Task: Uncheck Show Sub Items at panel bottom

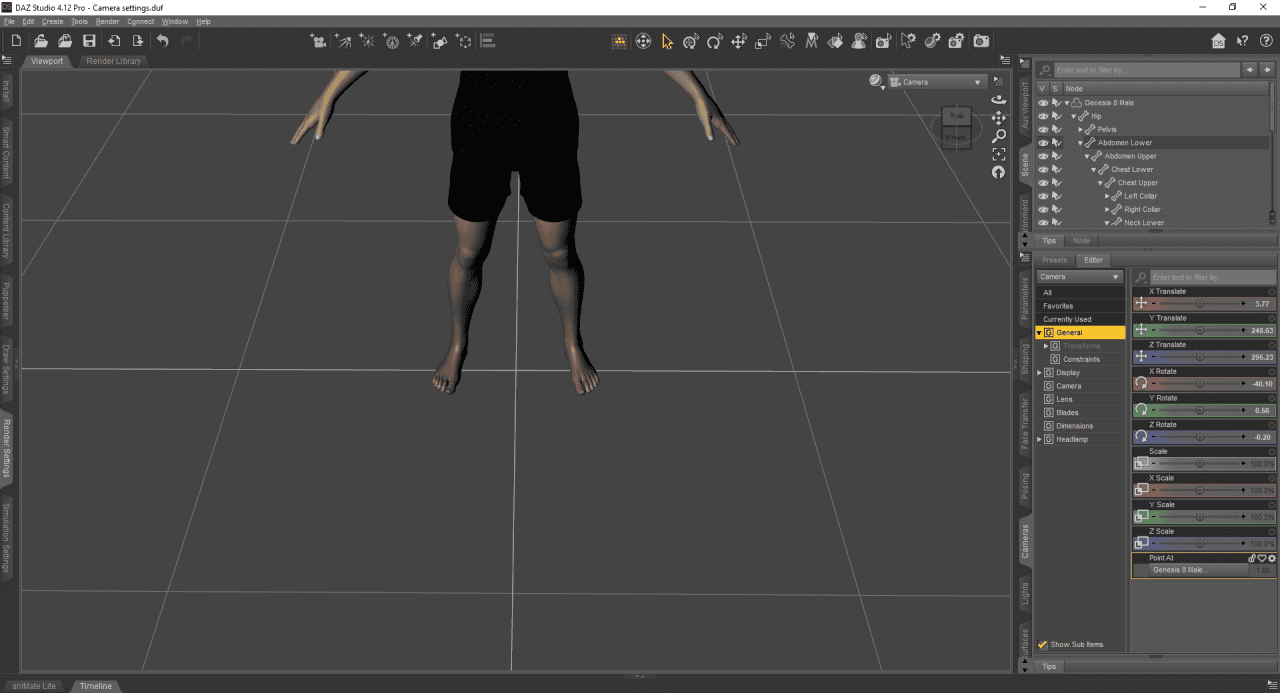Action: click(x=1042, y=645)
